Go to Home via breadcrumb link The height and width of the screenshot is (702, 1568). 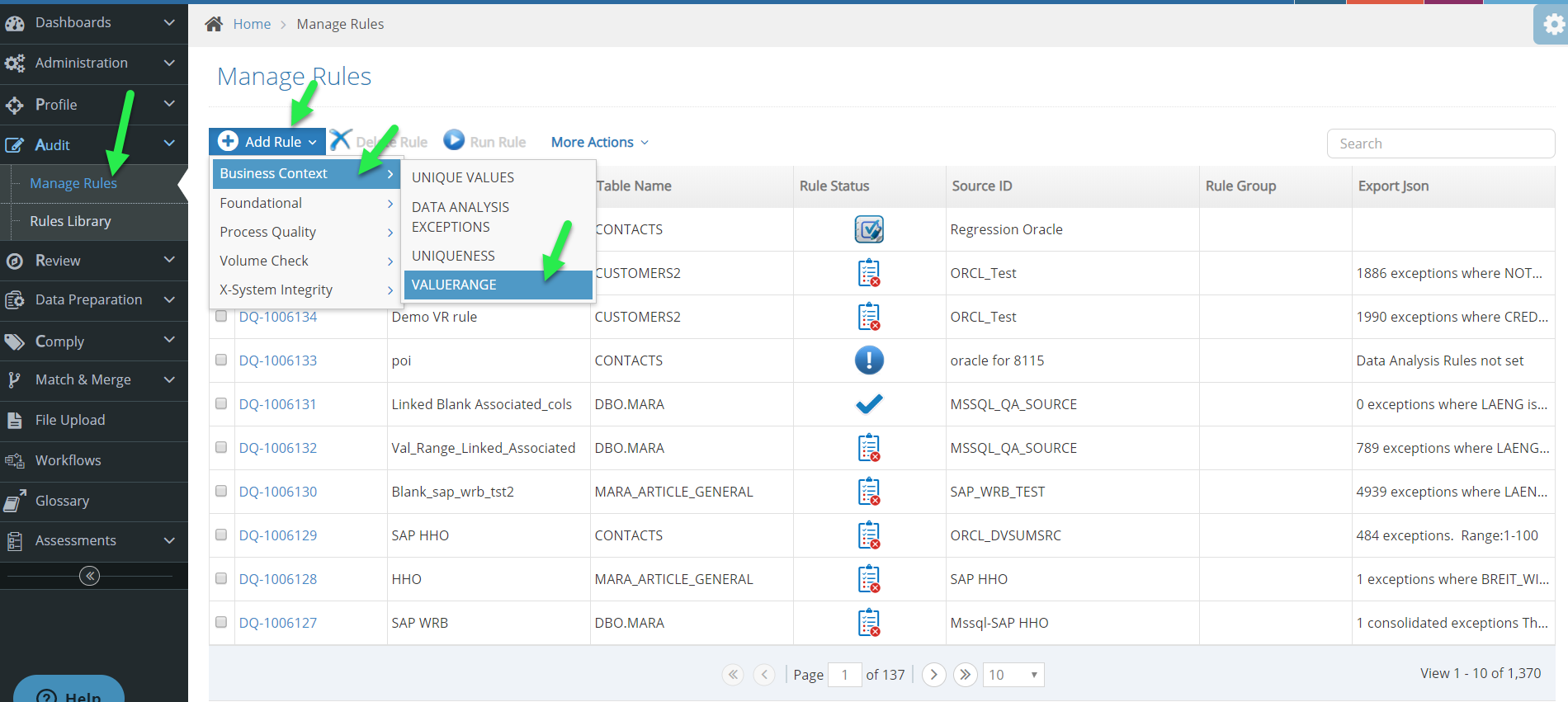click(x=252, y=24)
